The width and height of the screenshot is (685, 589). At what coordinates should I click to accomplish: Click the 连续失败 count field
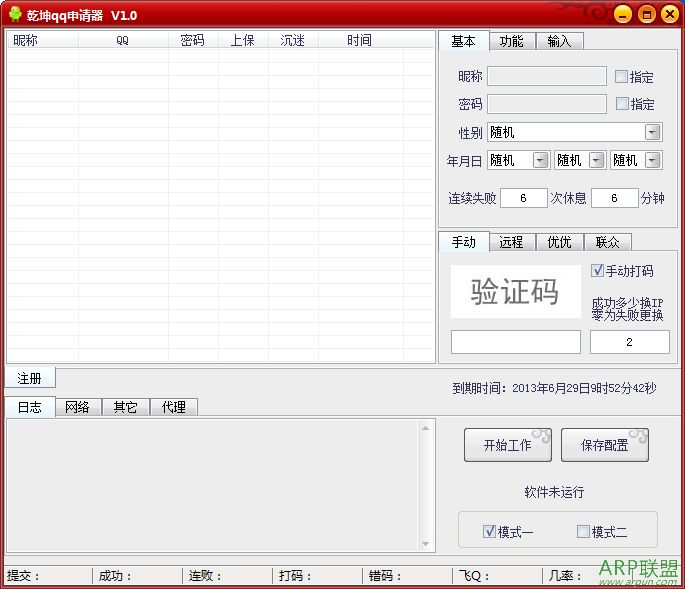[x=523, y=198]
